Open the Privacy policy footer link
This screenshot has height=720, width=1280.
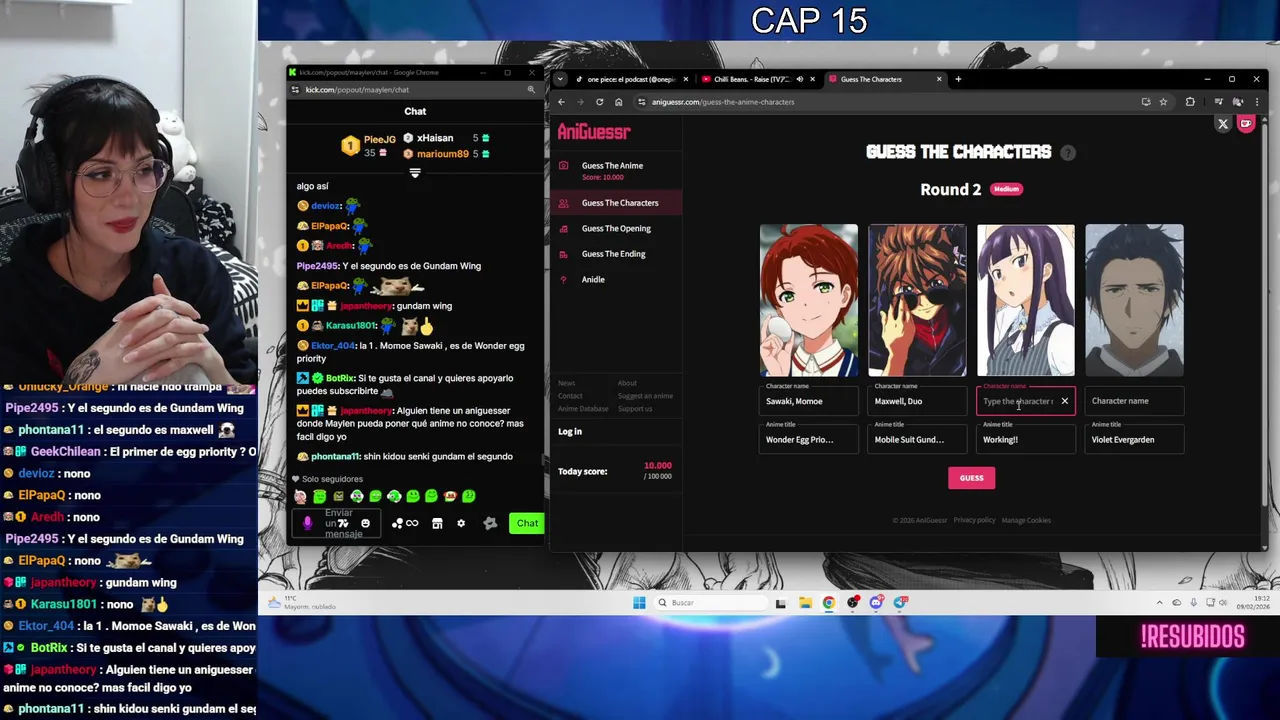pyautogui.click(x=974, y=520)
